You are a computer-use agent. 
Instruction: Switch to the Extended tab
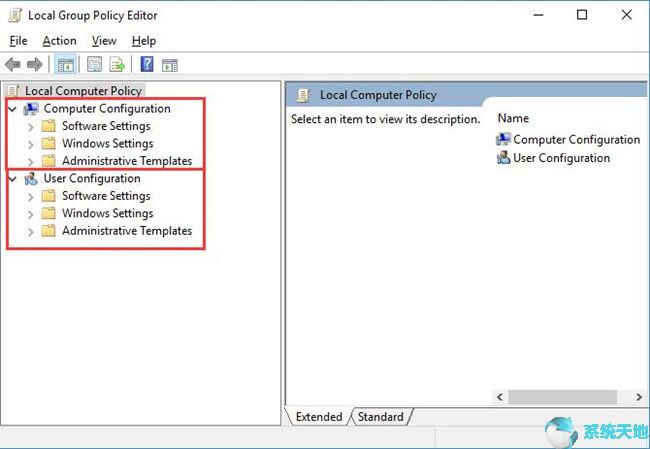click(319, 417)
